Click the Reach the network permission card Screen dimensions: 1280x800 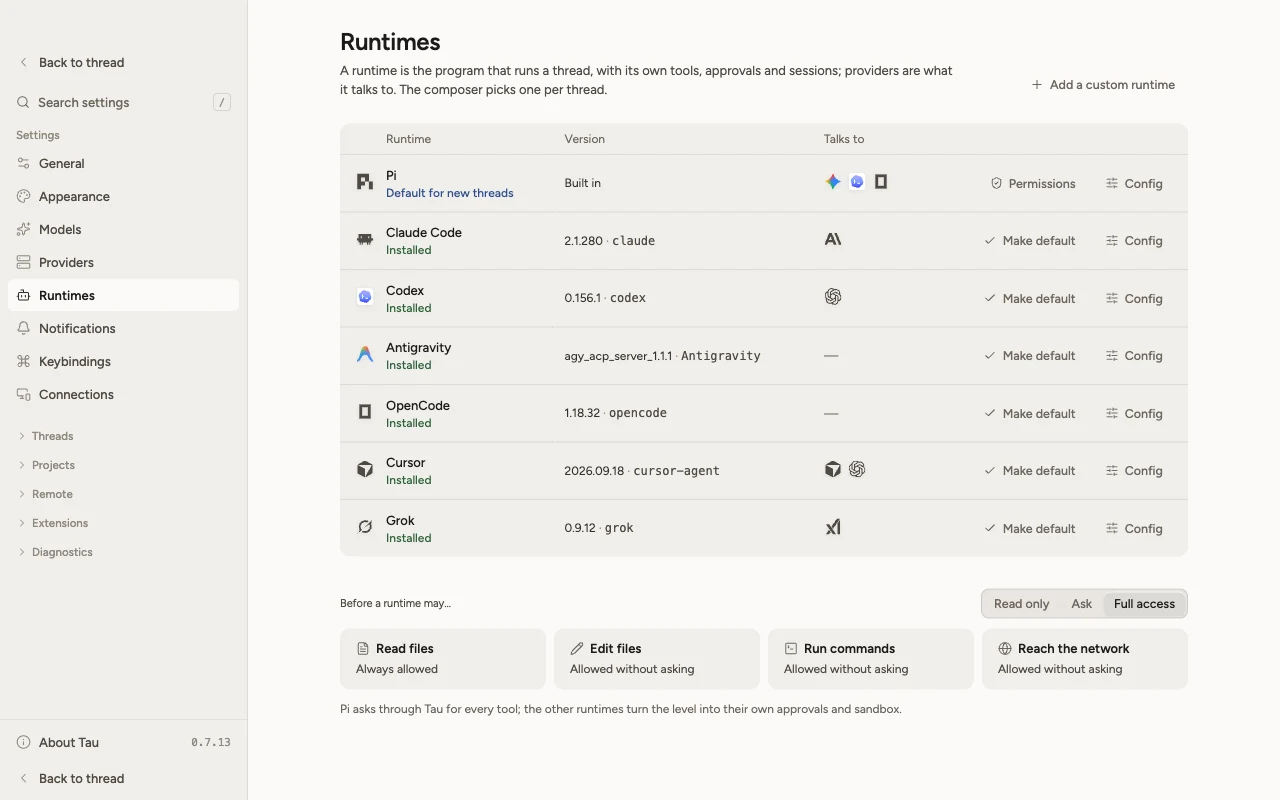(1085, 659)
